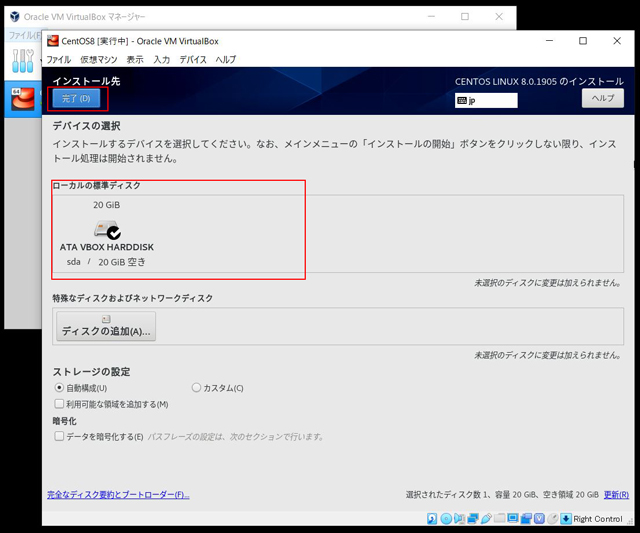The image size is (640, 533).
Task: Select the automatic configuration (自動構成) radio button
Action: point(59,387)
